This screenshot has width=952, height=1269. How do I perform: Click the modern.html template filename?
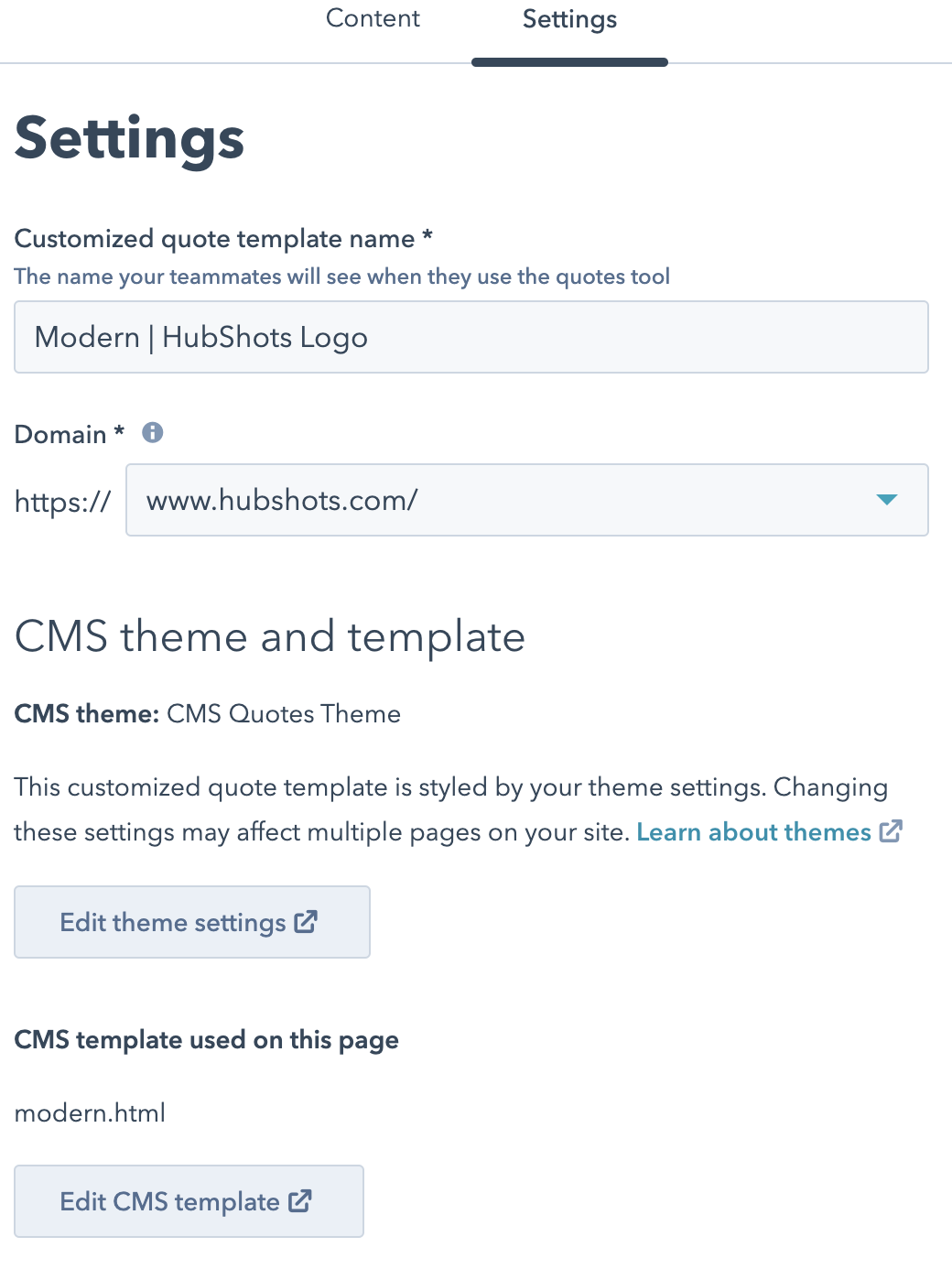pos(90,1113)
